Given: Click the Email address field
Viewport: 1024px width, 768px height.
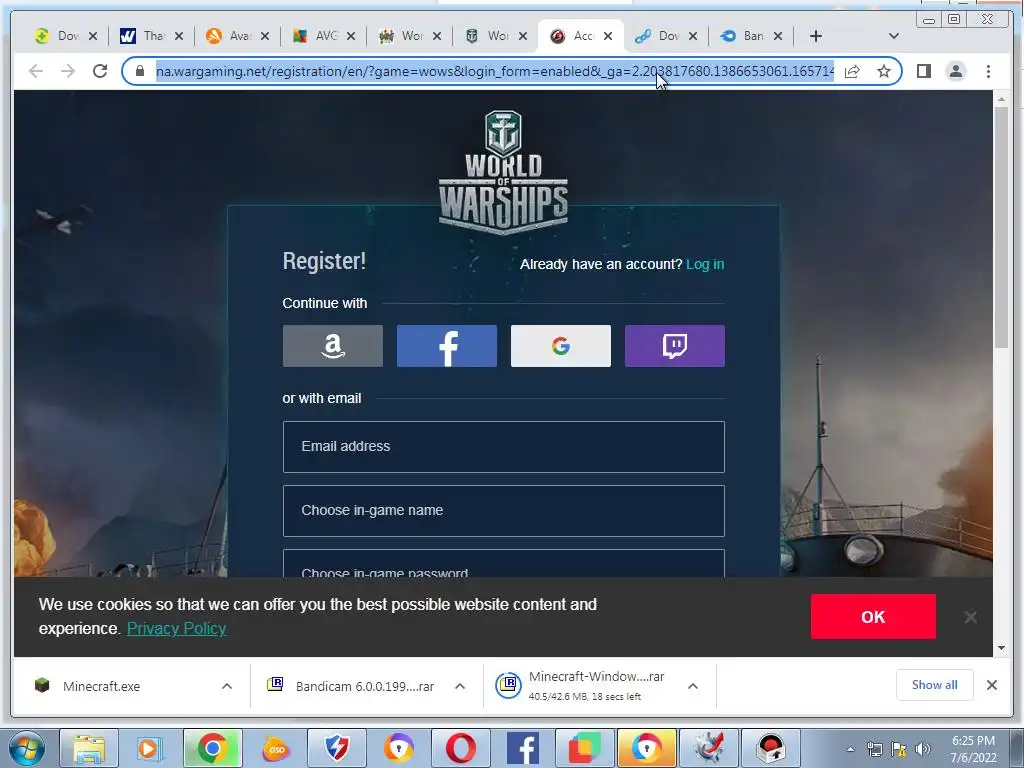Looking at the screenshot, I should (504, 447).
